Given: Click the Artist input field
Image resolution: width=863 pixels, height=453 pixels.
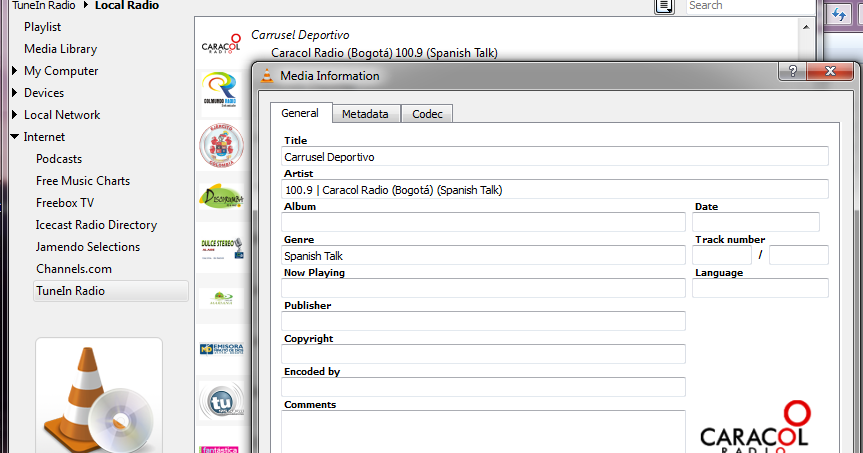Looking at the screenshot, I should click(555, 189).
